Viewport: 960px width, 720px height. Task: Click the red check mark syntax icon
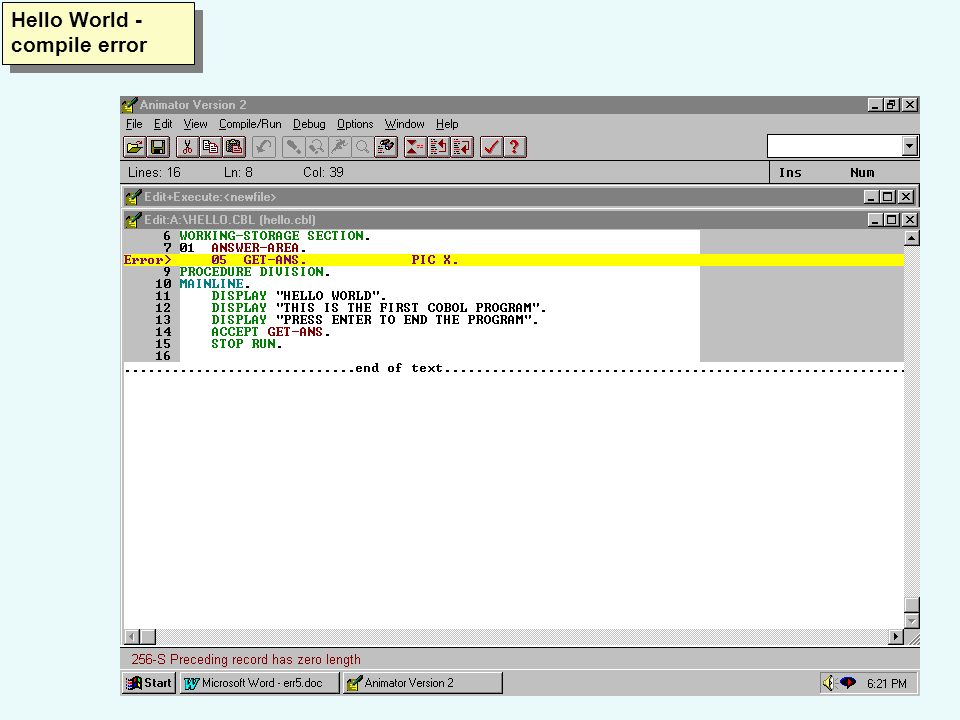[491, 147]
